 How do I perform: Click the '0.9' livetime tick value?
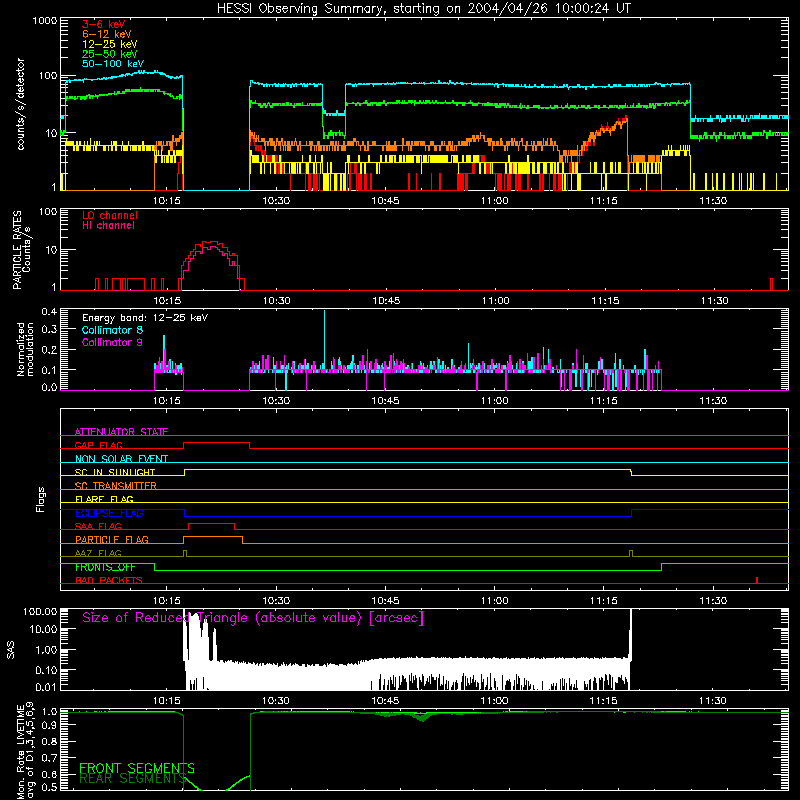(x=49, y=724)
